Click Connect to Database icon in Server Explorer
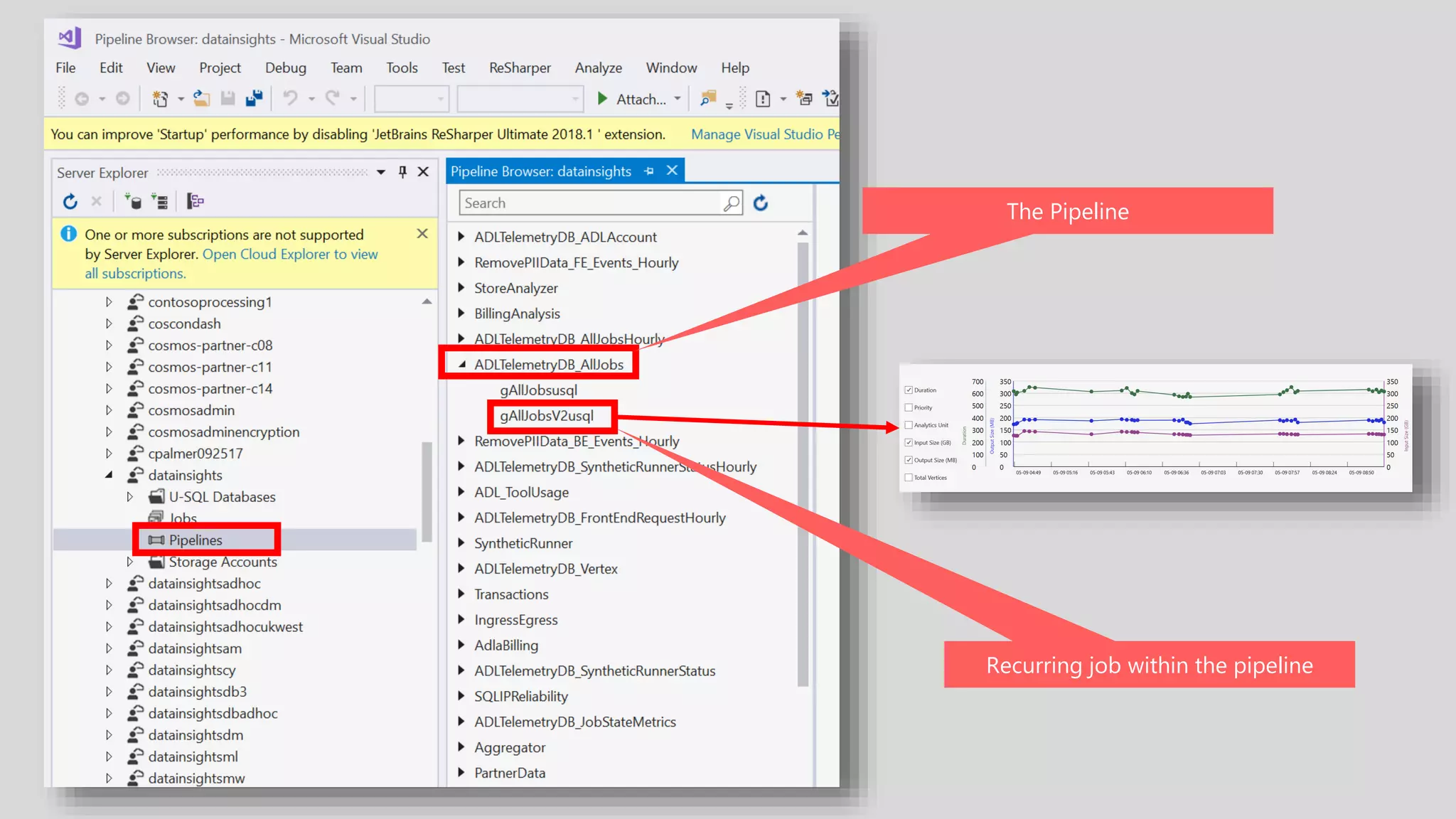Image resolution: width=1456 pixels, height=819 pixels. pos(133,202)
